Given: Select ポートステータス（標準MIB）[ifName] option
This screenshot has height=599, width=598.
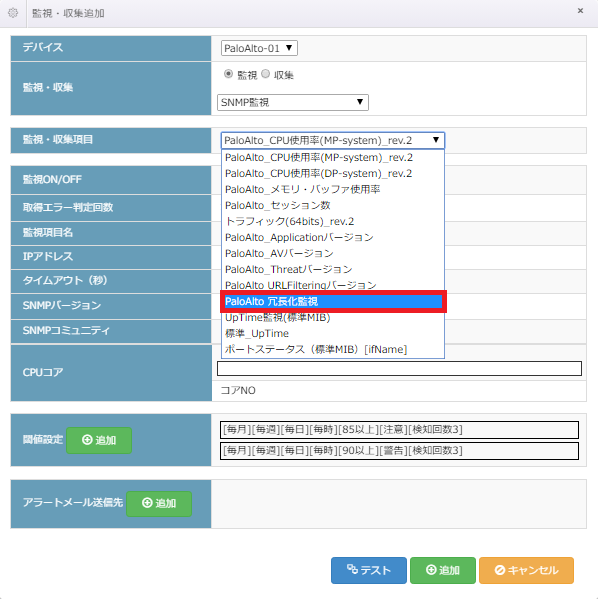Looking at the screenshot, I should click(333, 349).
